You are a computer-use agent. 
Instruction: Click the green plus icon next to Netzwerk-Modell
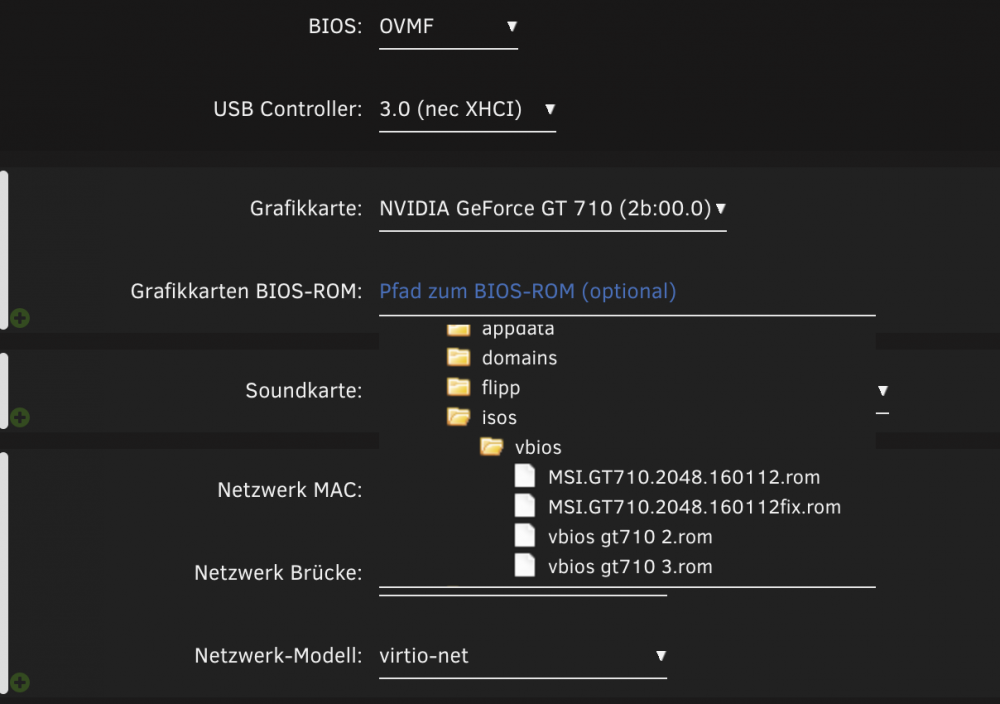(20, 682)
